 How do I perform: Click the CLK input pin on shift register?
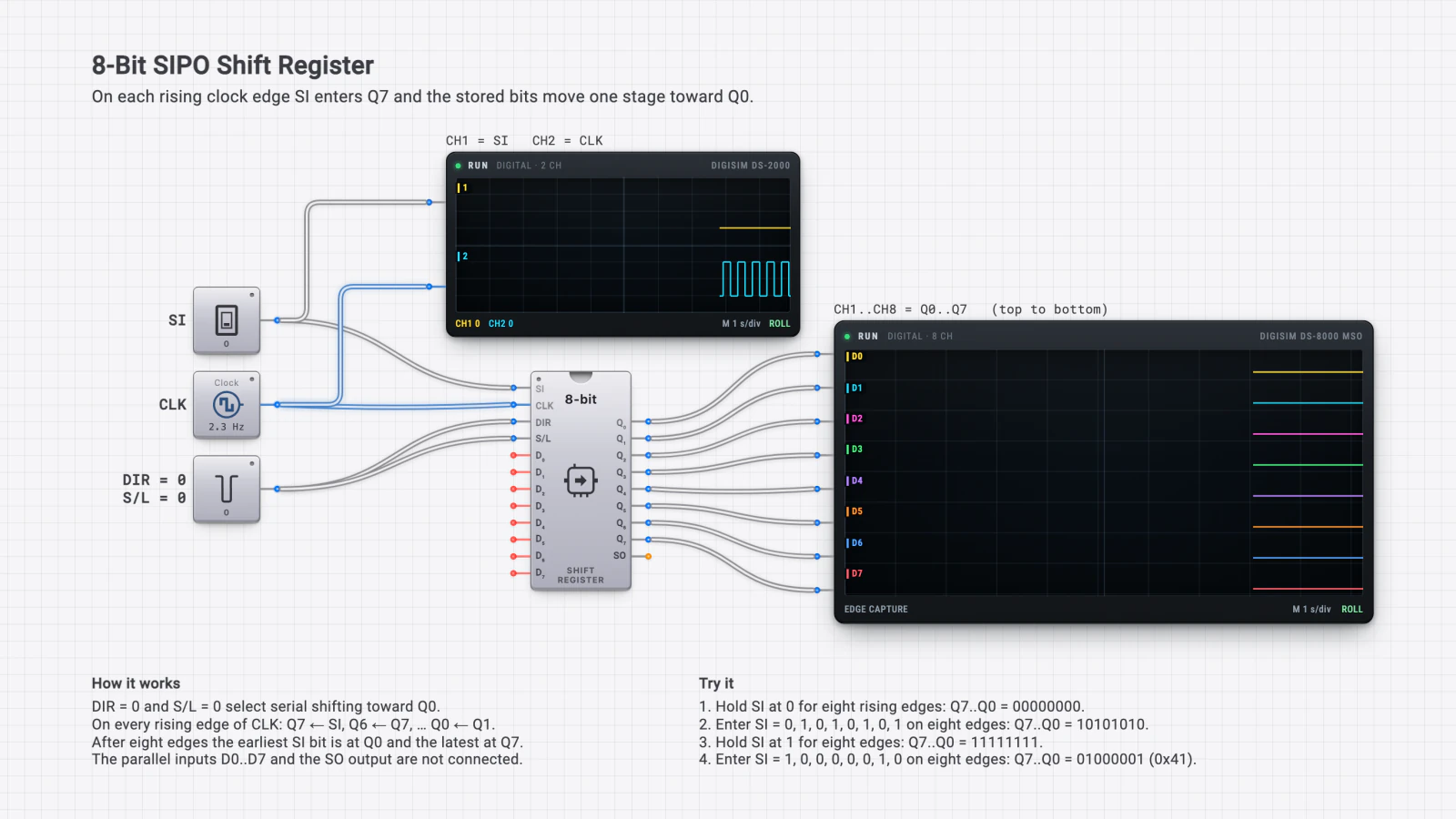(514, 405)
